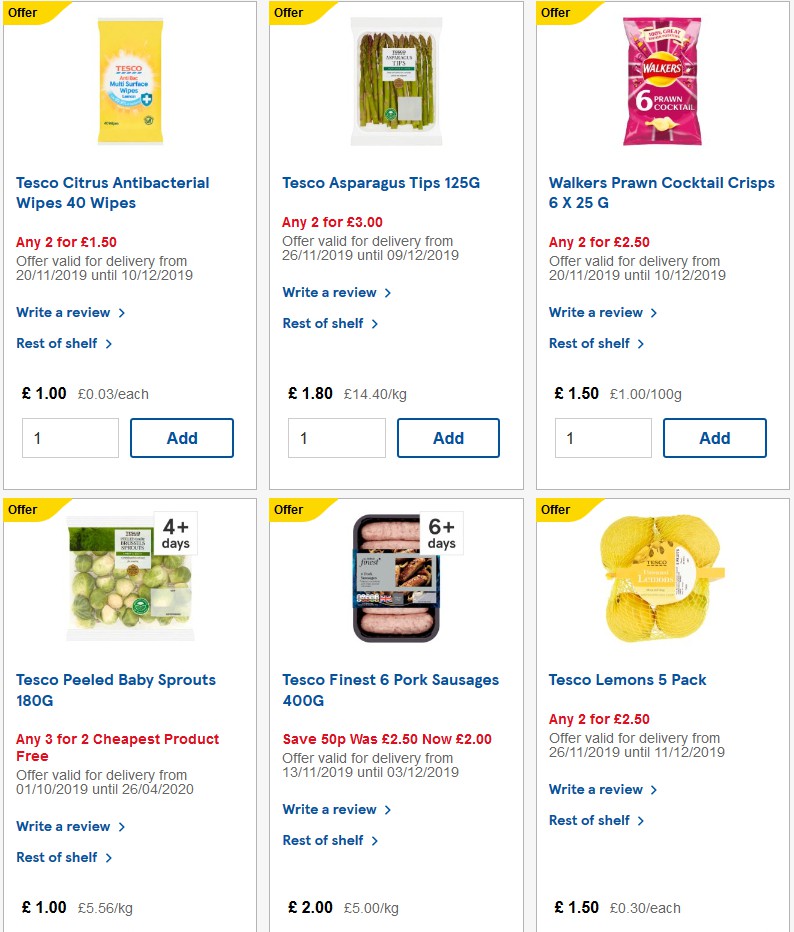
Task: Open the Tesco Citrus Antibacterial Wipes product page
Action: 112,192
